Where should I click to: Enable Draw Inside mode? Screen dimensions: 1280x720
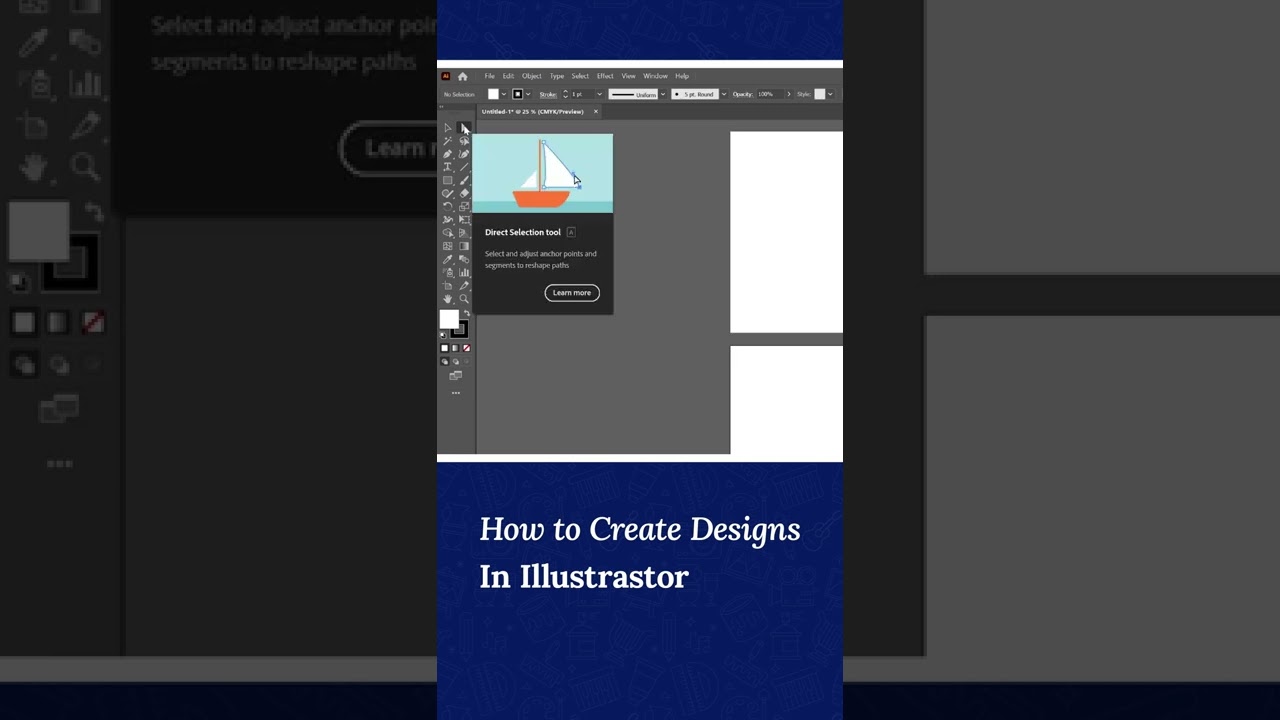click(x=466, y=361)
